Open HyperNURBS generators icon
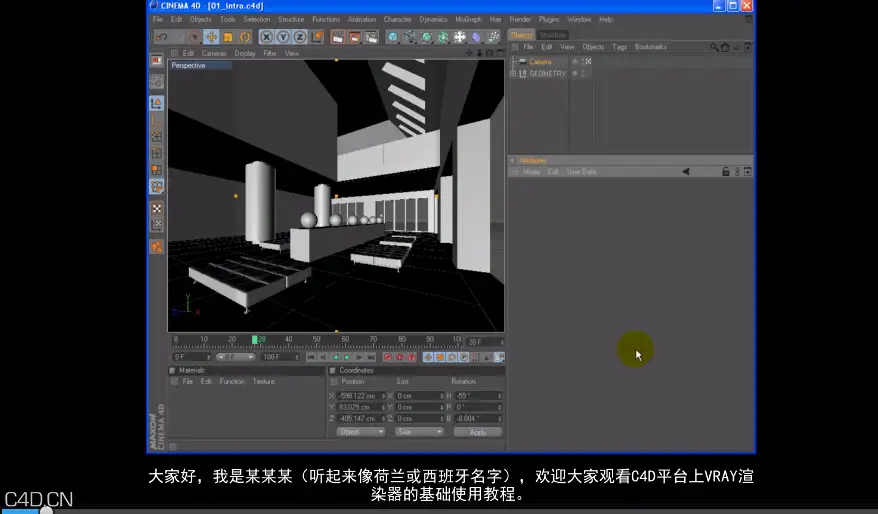878x514 pixels. click(426, 38)
